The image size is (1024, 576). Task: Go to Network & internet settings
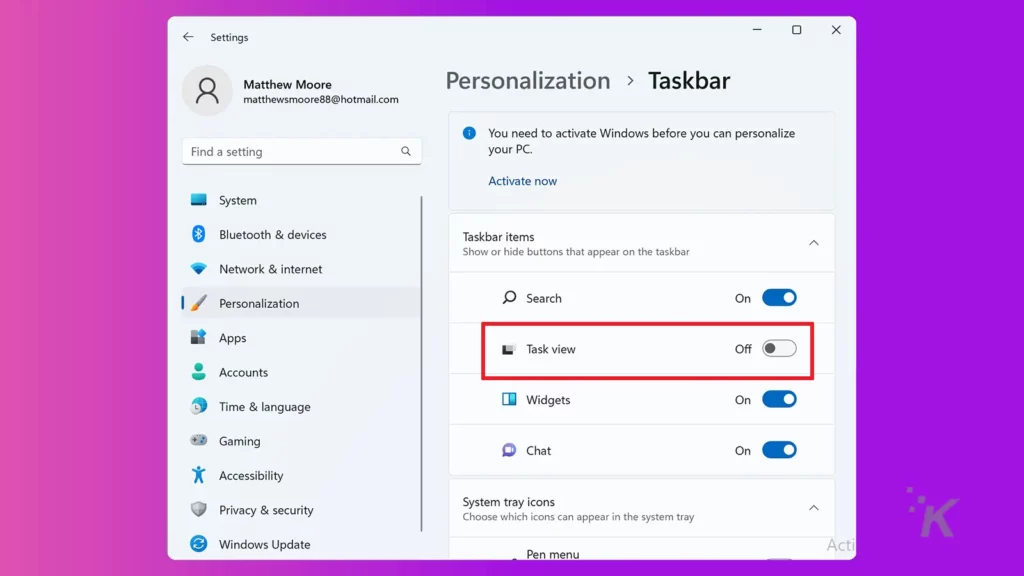(301, 269)
